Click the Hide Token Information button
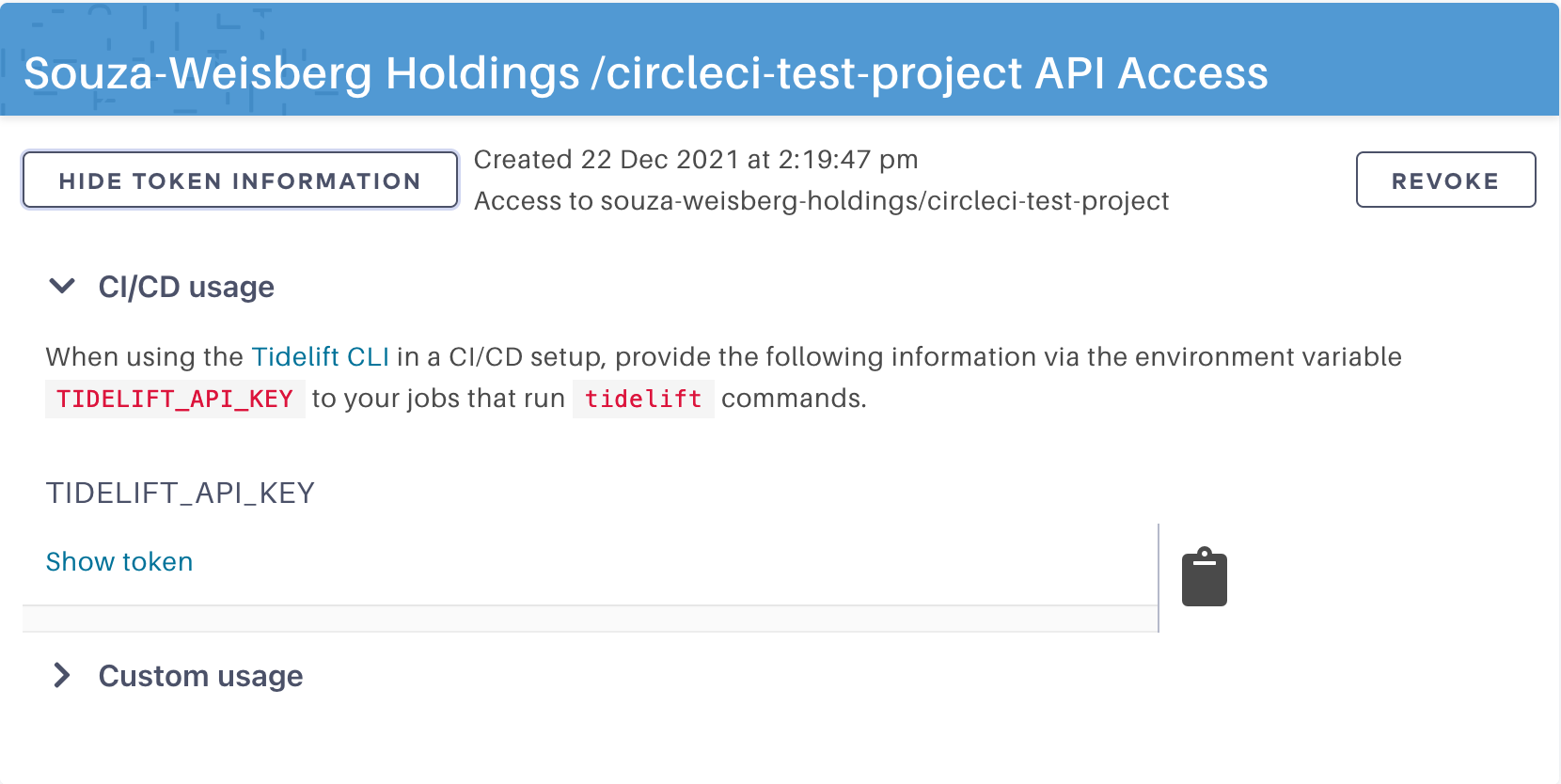The width and height of the screenshot is (1561, 784). (240, 180)
